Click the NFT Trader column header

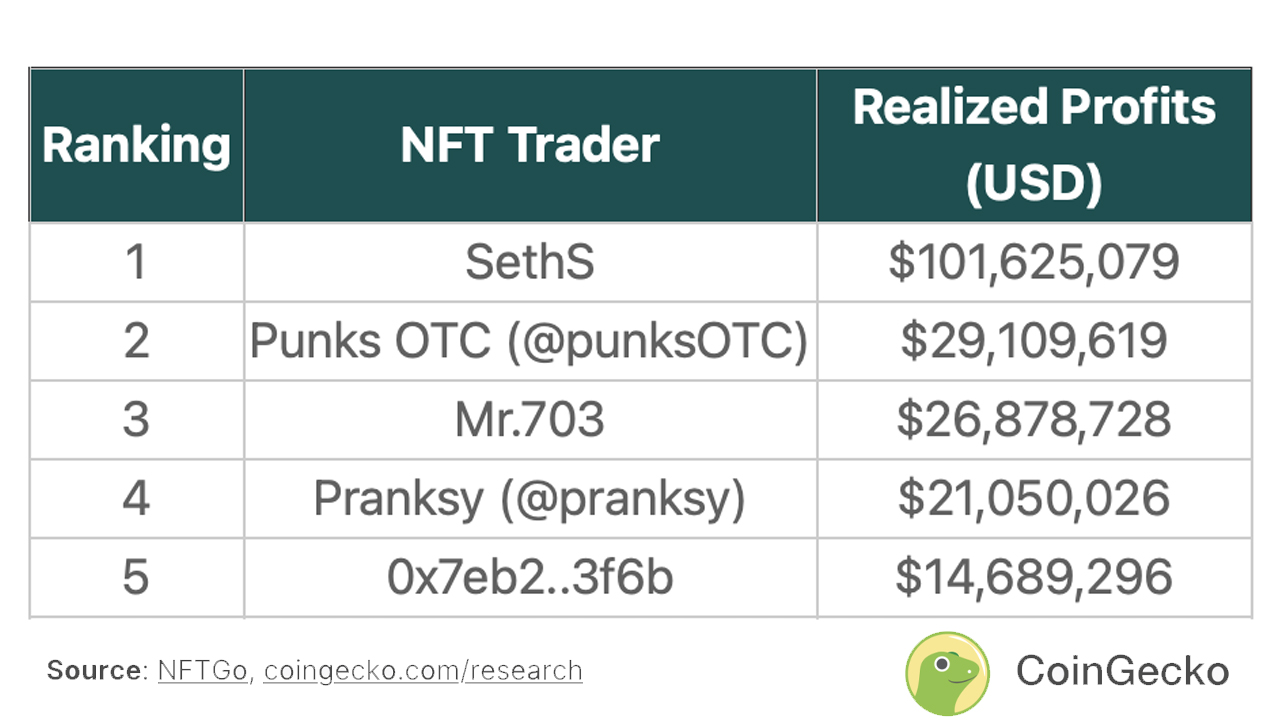[530, 145]
